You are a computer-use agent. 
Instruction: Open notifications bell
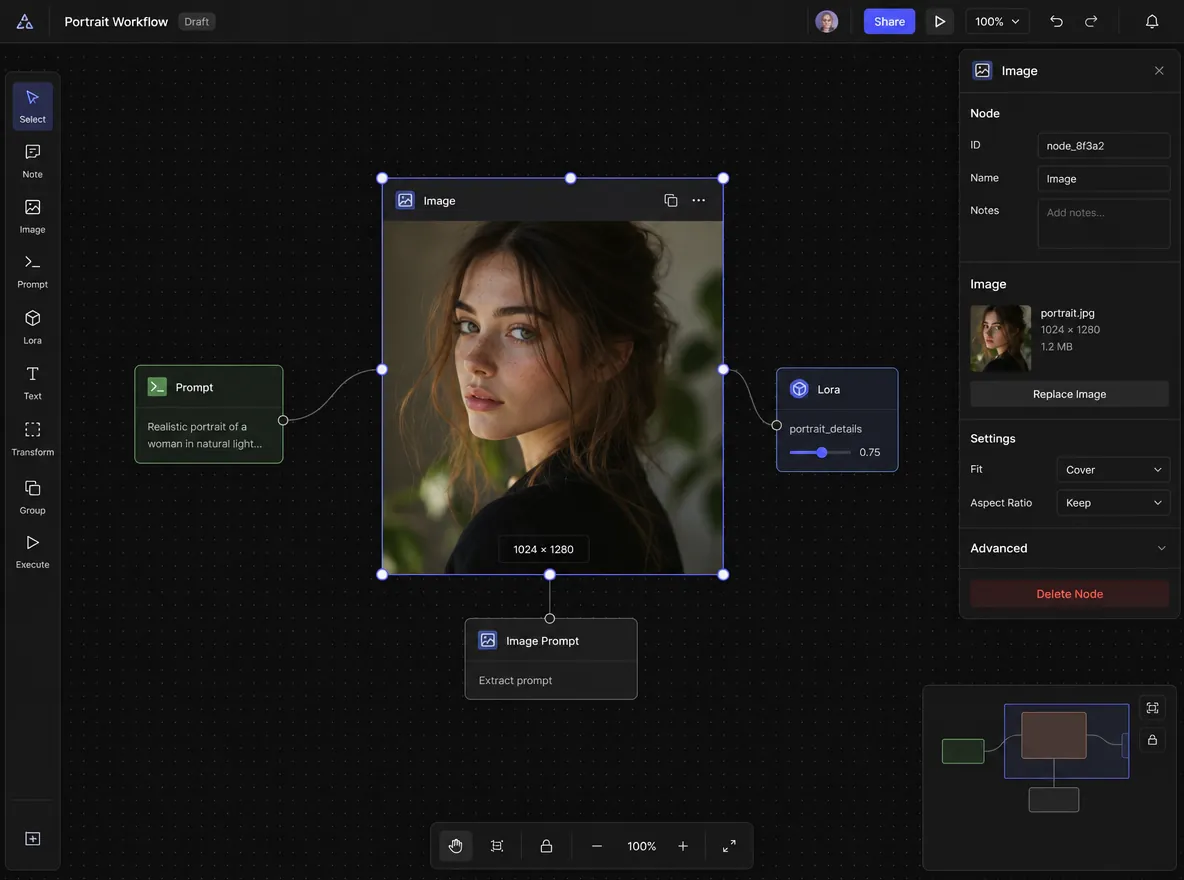pyautogui.click(x=1152, y=21)
